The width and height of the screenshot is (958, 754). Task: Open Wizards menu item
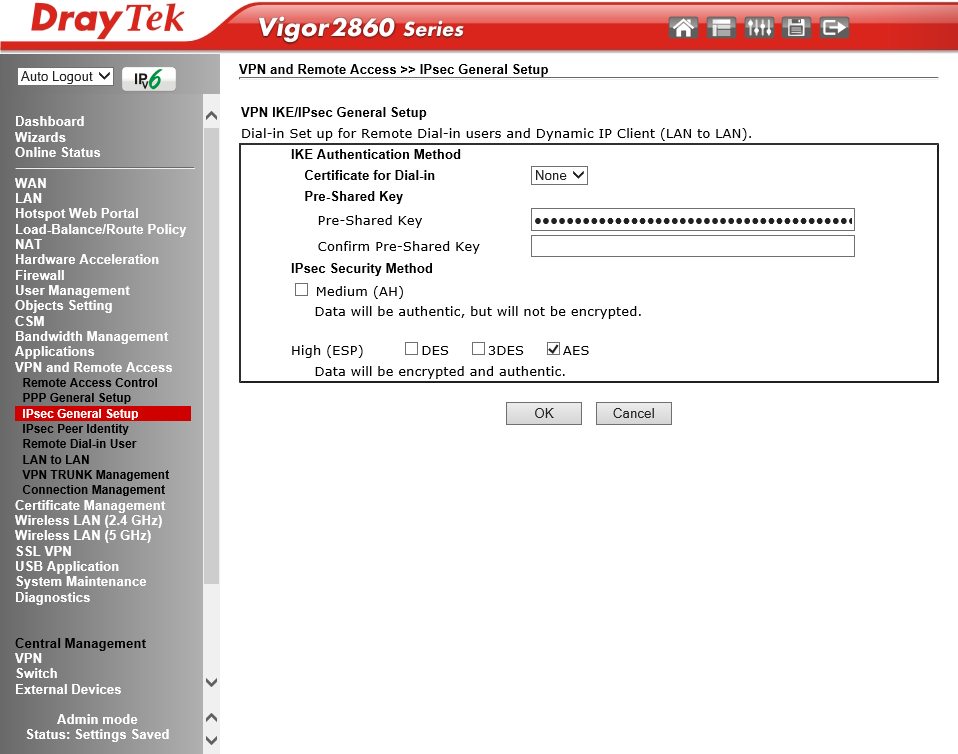40,137
